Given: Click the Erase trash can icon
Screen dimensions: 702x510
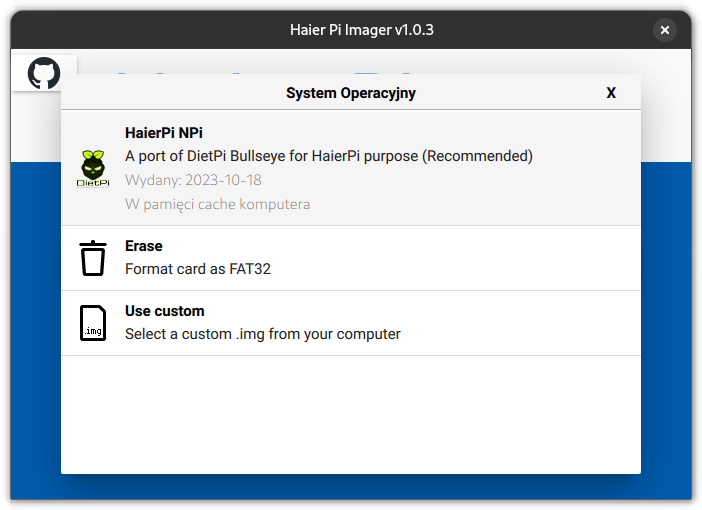Looking at the screenshot, I should 93,258.
